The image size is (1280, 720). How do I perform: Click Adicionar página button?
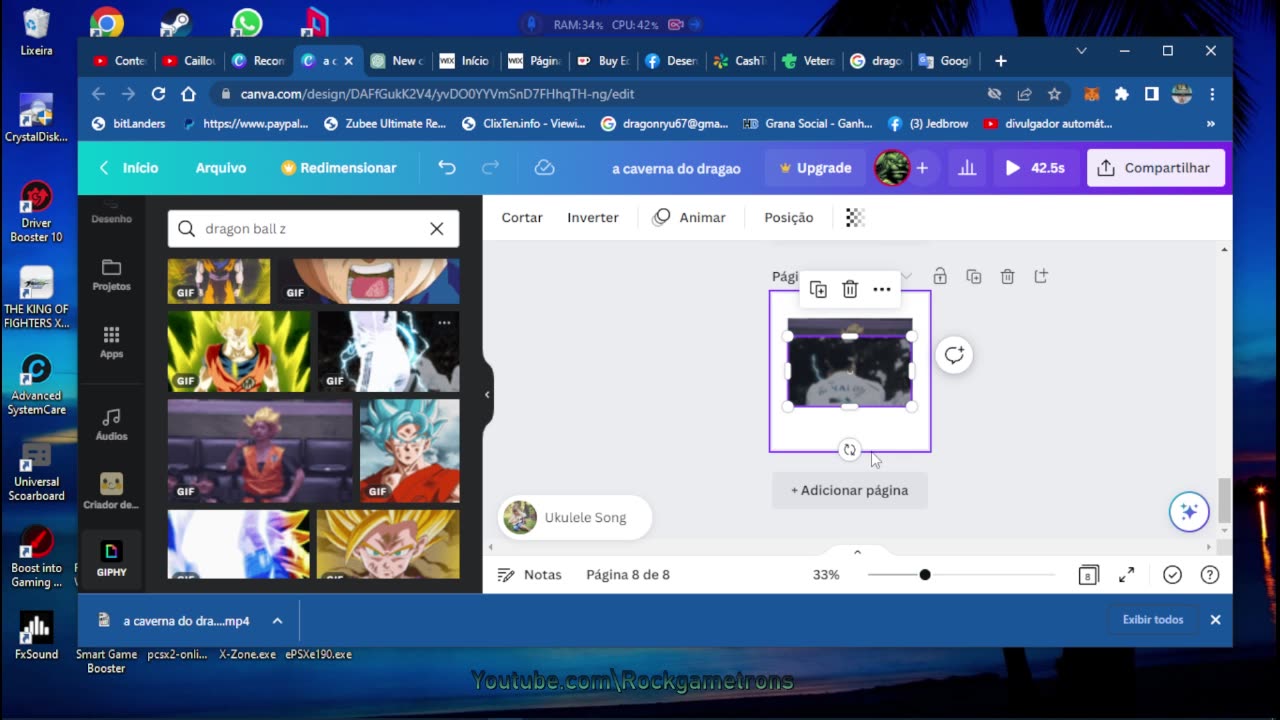[x=850, y=490]
